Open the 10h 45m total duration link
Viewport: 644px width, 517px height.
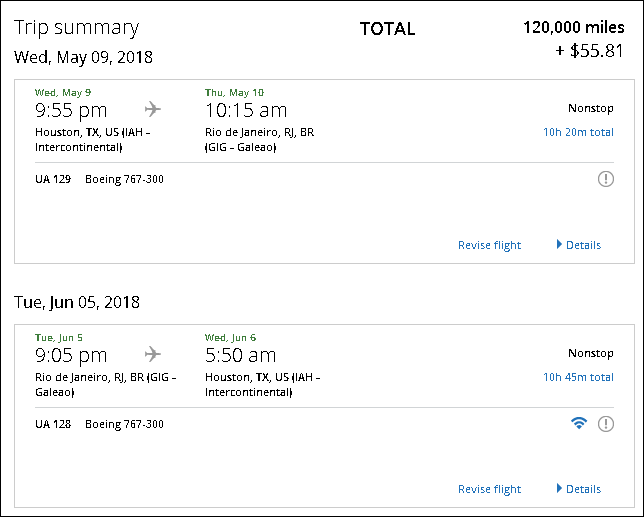[578, 377]
